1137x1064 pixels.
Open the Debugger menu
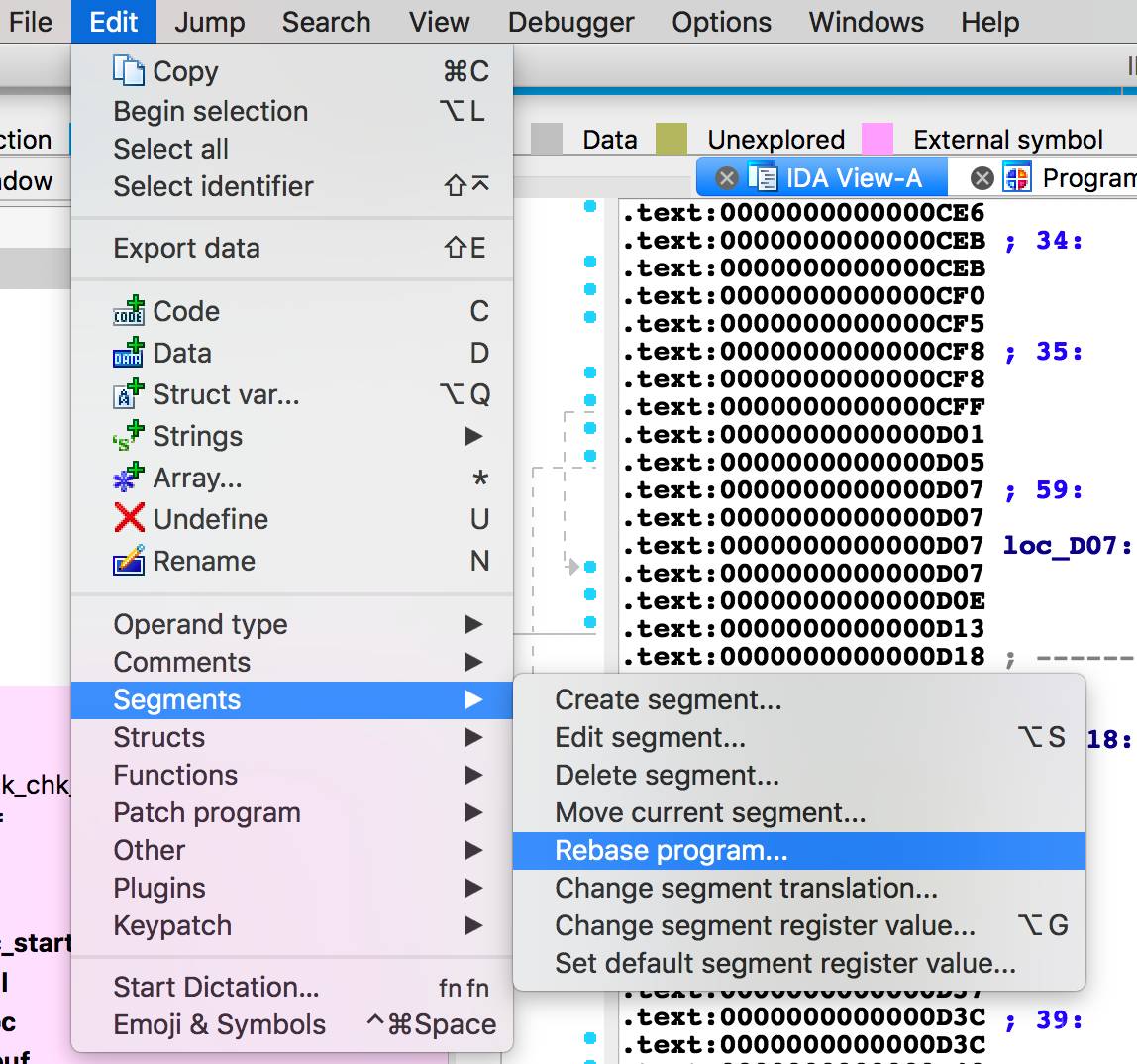click(570, 22)
